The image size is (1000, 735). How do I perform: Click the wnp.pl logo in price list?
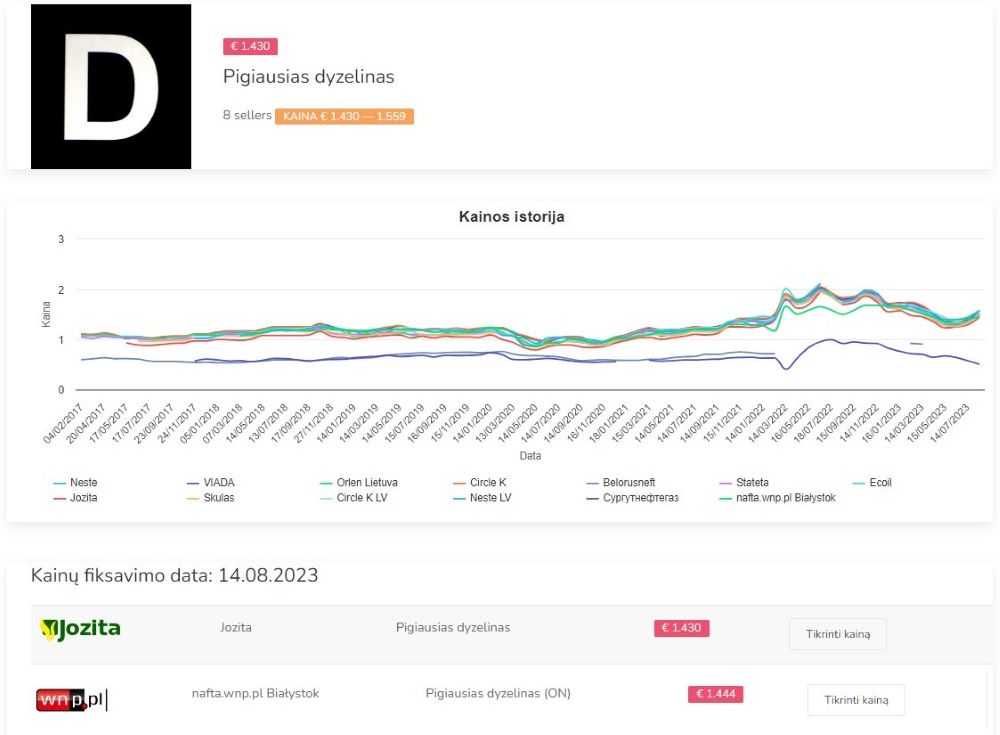click(x=71, y=699)
